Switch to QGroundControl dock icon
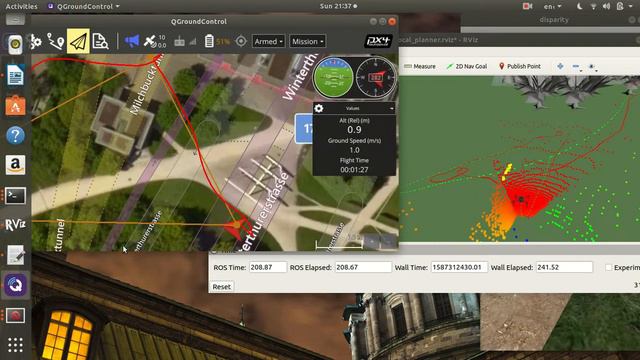 tap(15, 284)
